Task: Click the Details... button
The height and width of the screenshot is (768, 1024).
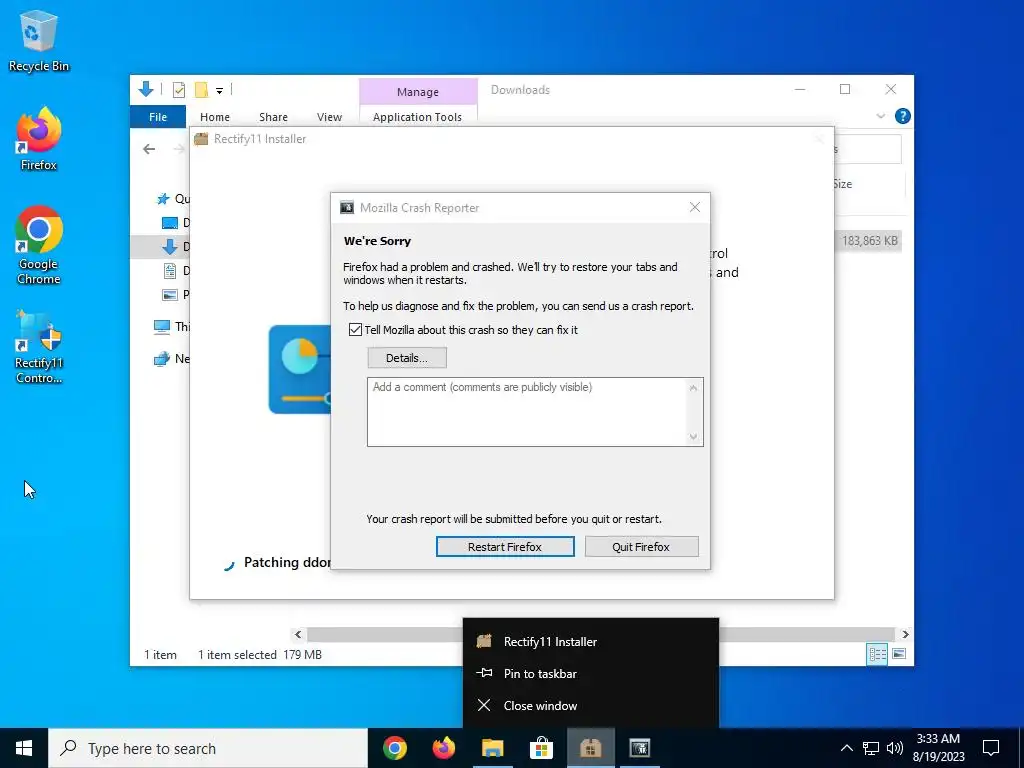Action: pyautogui.click(x=407, y=358)
